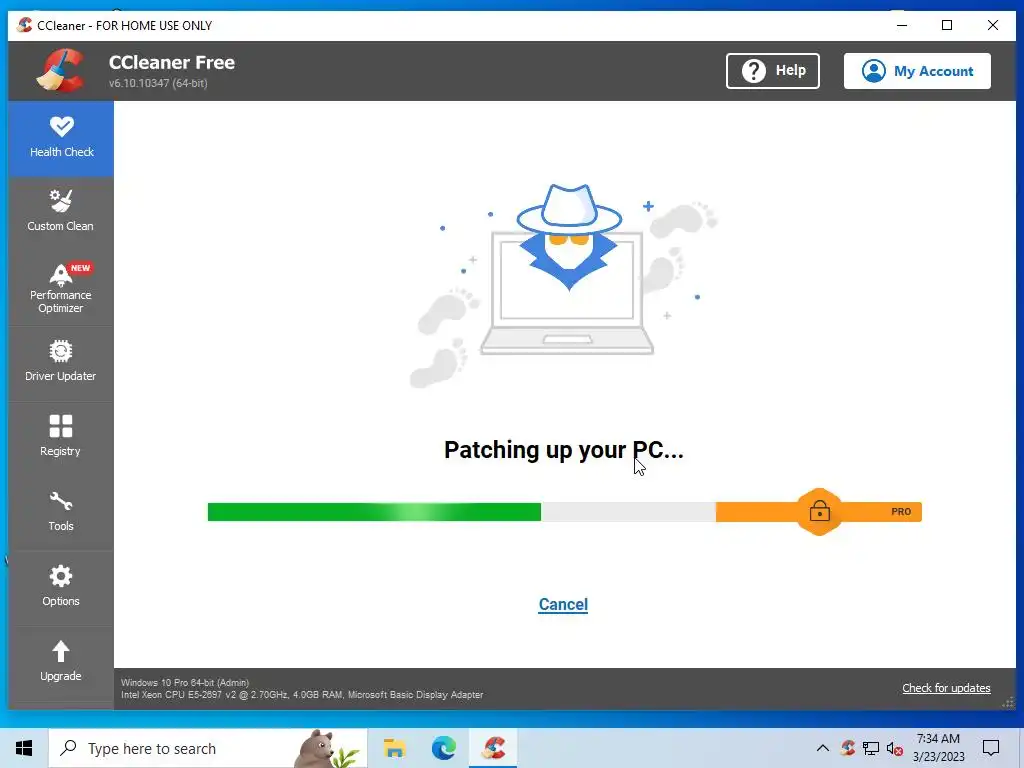Open File Explorer from the taskbar
Viewport: 1024px width, 768px height.
coord(394,748)
